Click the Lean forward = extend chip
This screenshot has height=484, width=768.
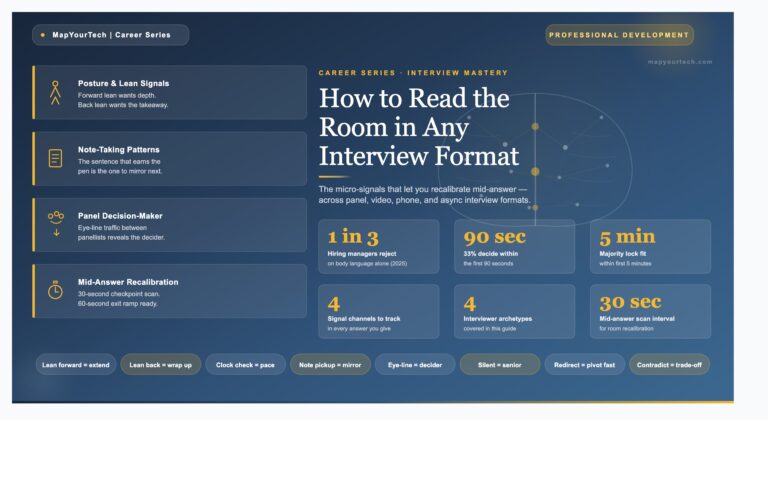click(75, 364)
